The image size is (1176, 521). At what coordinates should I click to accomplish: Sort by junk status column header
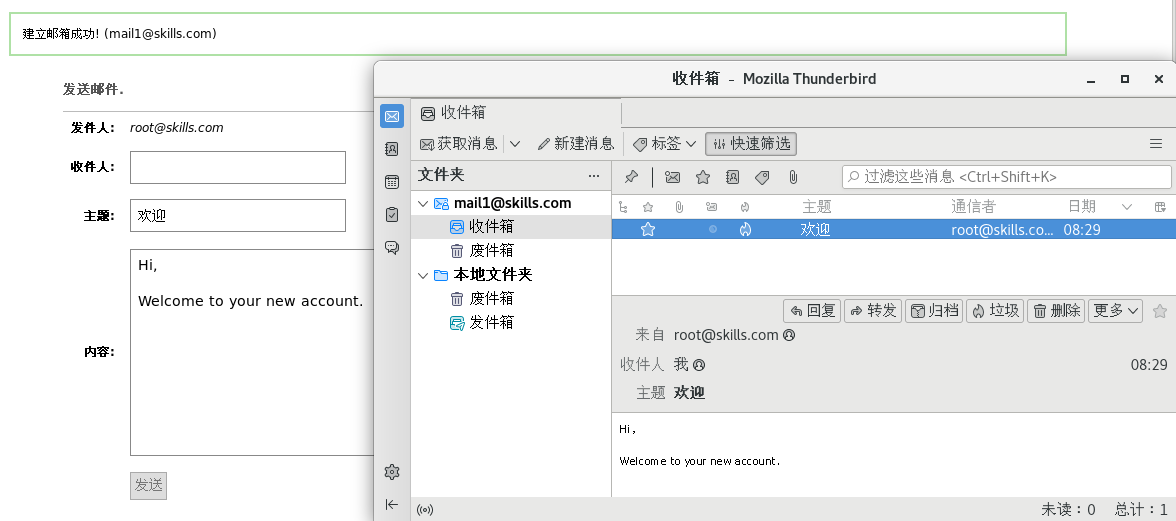tap(745, 207)
